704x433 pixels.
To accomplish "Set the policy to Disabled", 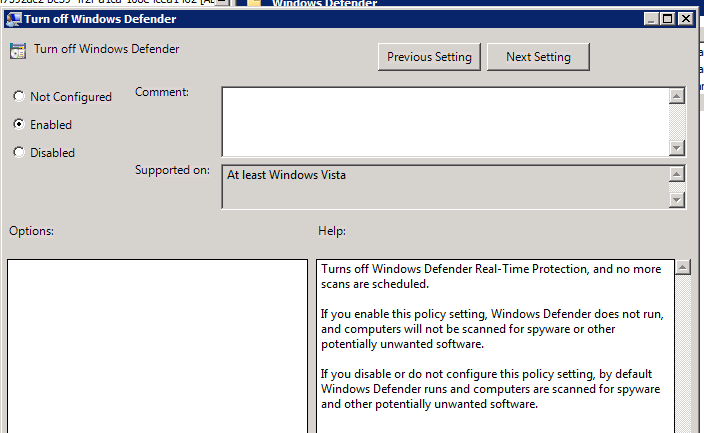I will (18, 153).
